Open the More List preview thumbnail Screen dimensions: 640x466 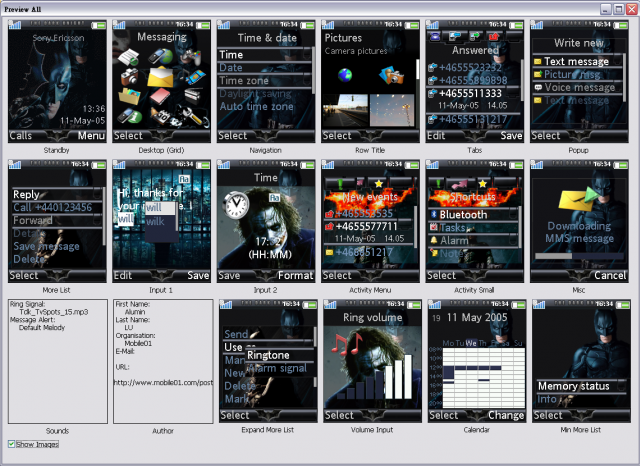click(x=57, y=221)
